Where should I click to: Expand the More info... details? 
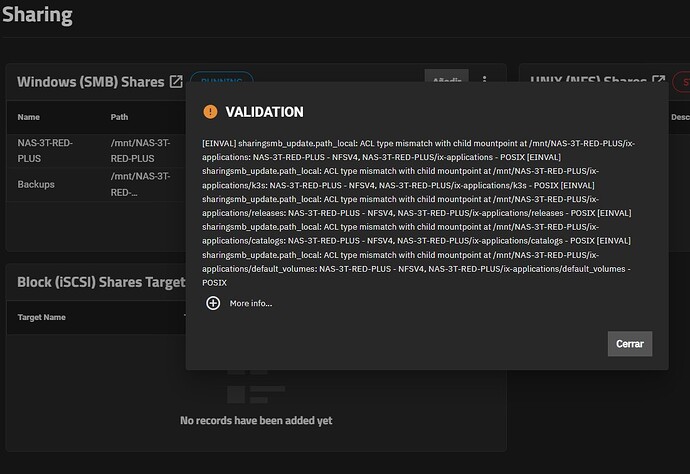[250, 303]
